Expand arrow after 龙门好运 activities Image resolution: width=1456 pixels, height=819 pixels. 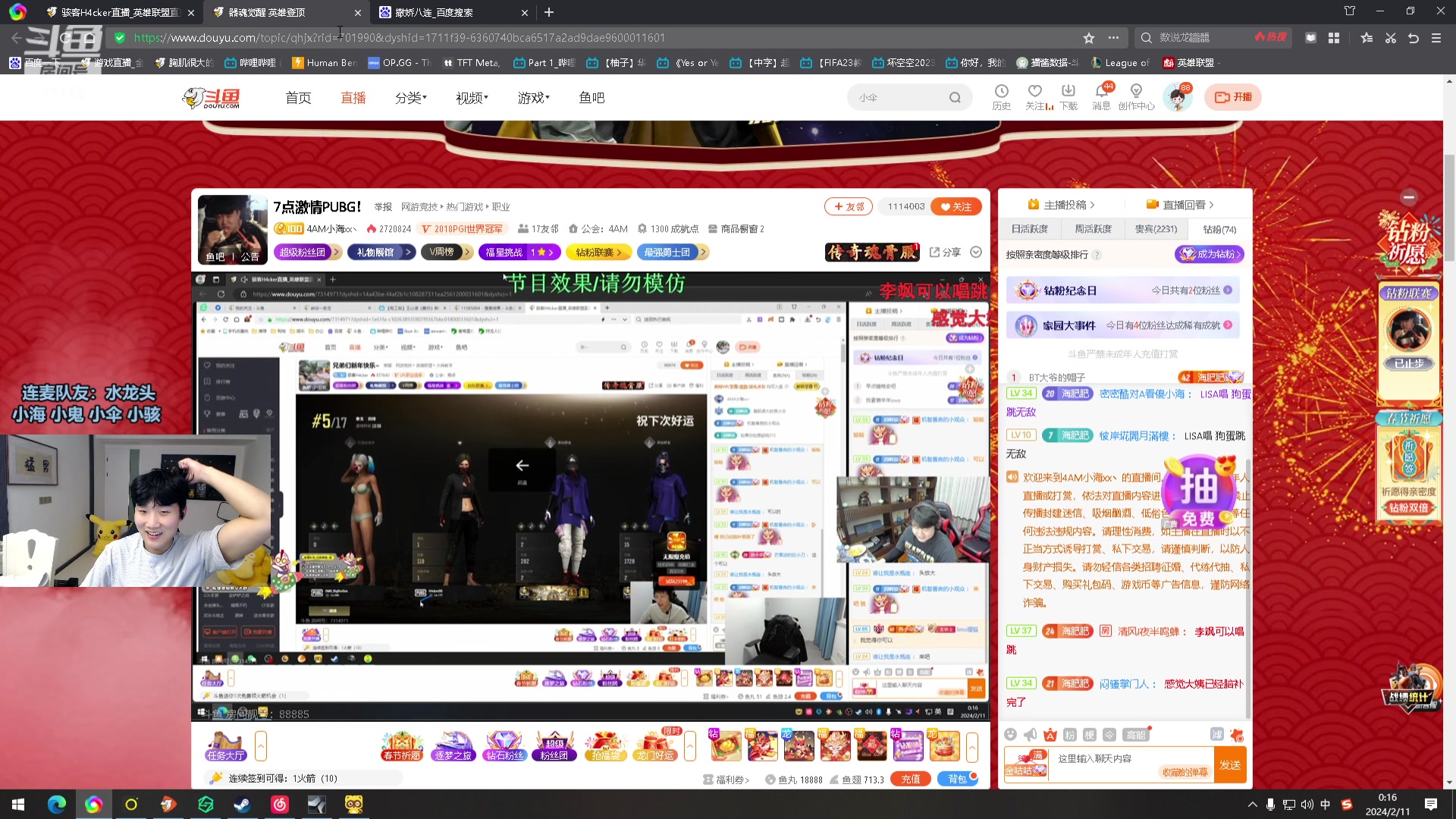690,746
